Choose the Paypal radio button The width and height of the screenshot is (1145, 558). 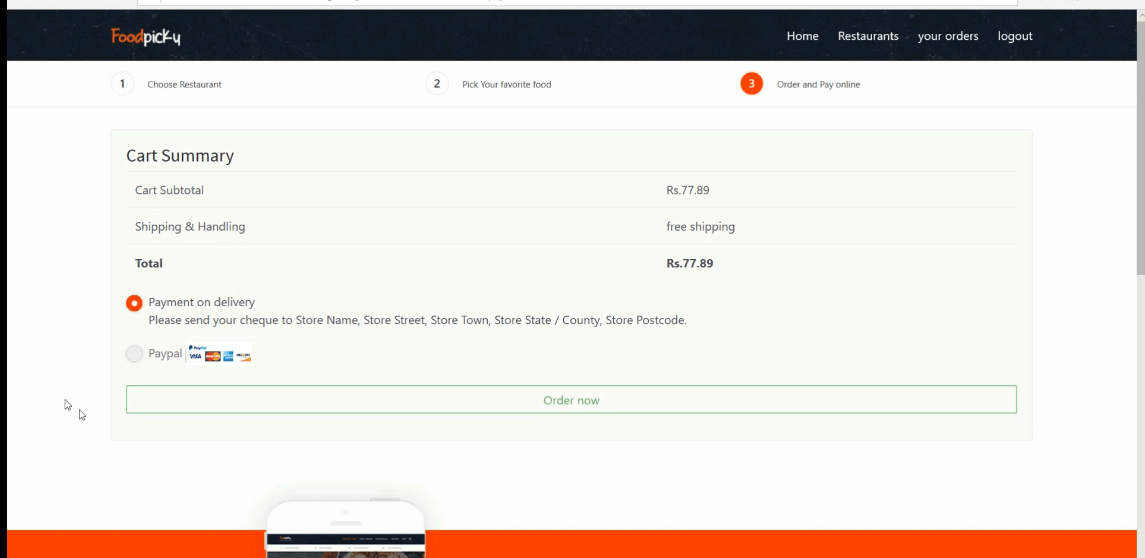point(134,353)
